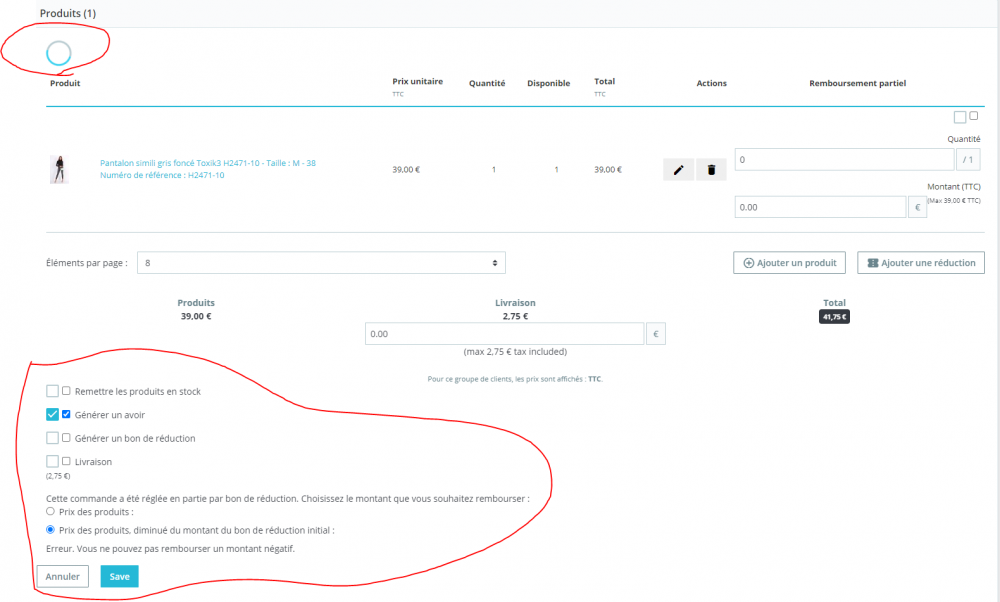Click the euro symbol beside Livraison field
The height and width of the screenshot is (602, 1000).
[656, 334]
